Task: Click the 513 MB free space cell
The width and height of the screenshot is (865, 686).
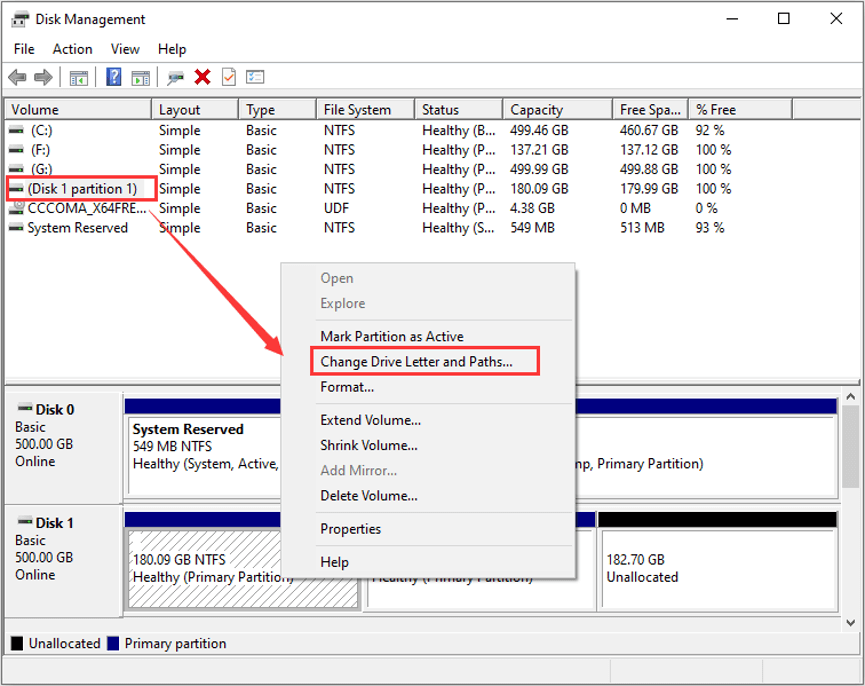Action: point(642,228)
